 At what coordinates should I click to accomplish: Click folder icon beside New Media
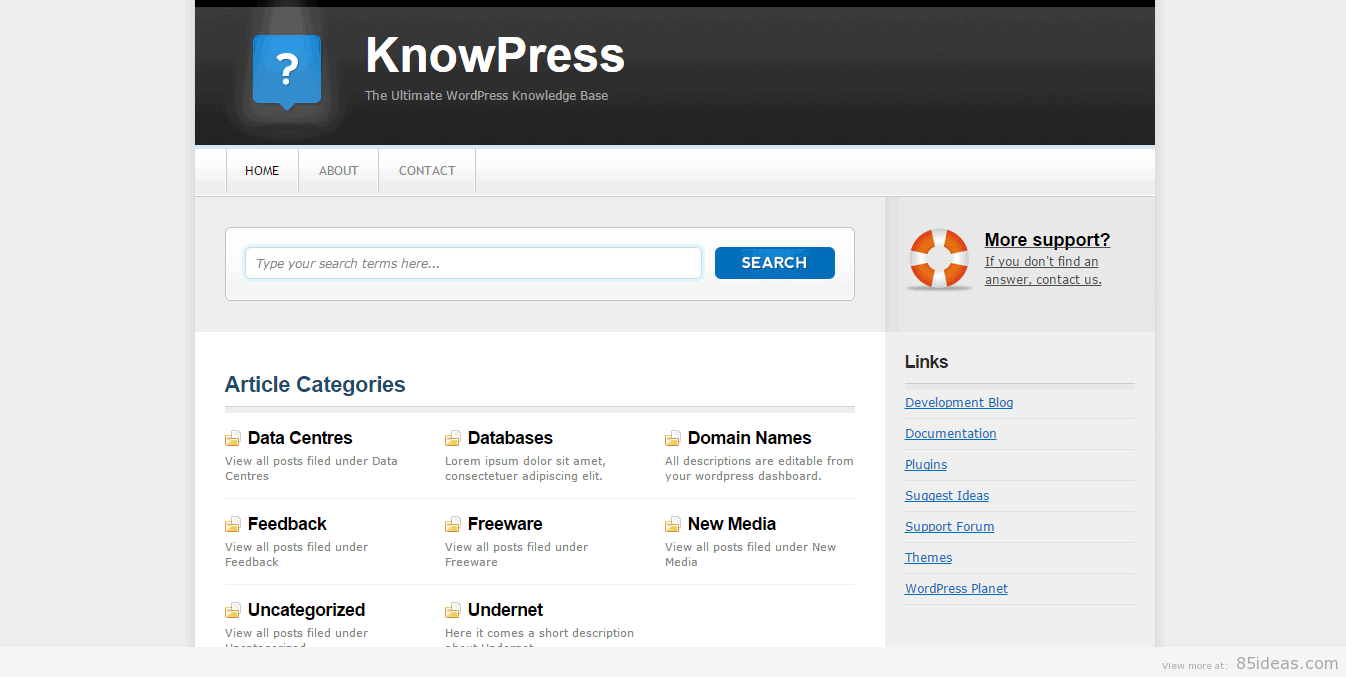click(673, 524)
